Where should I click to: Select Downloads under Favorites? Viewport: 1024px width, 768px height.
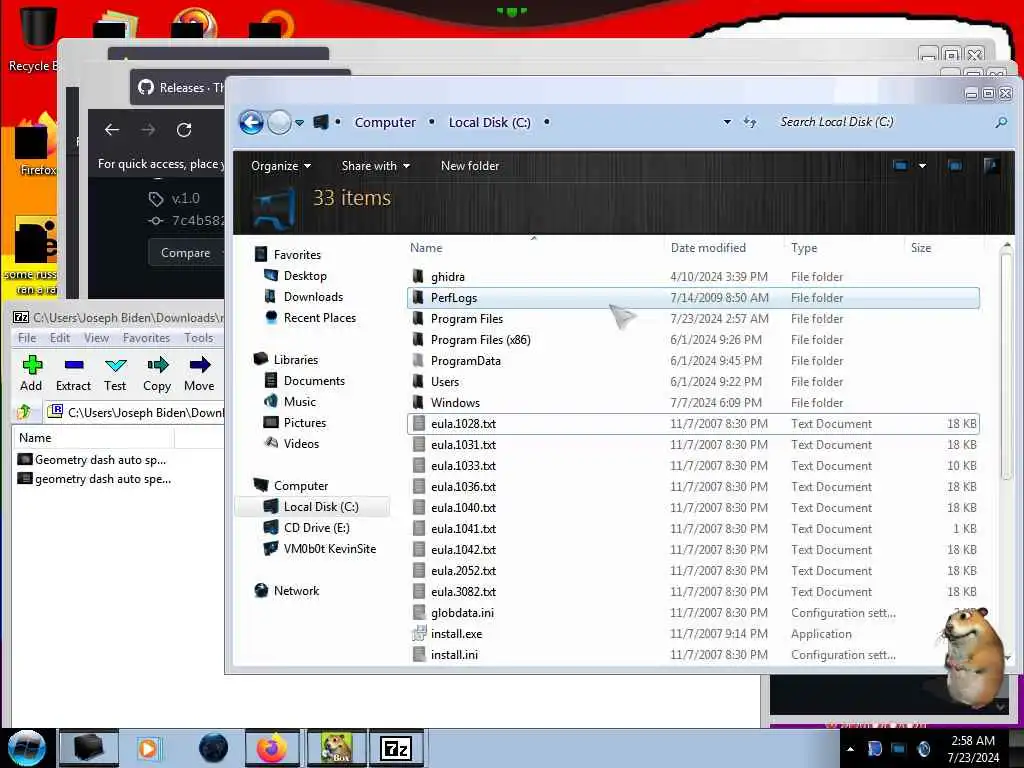(x=313, y=296)
